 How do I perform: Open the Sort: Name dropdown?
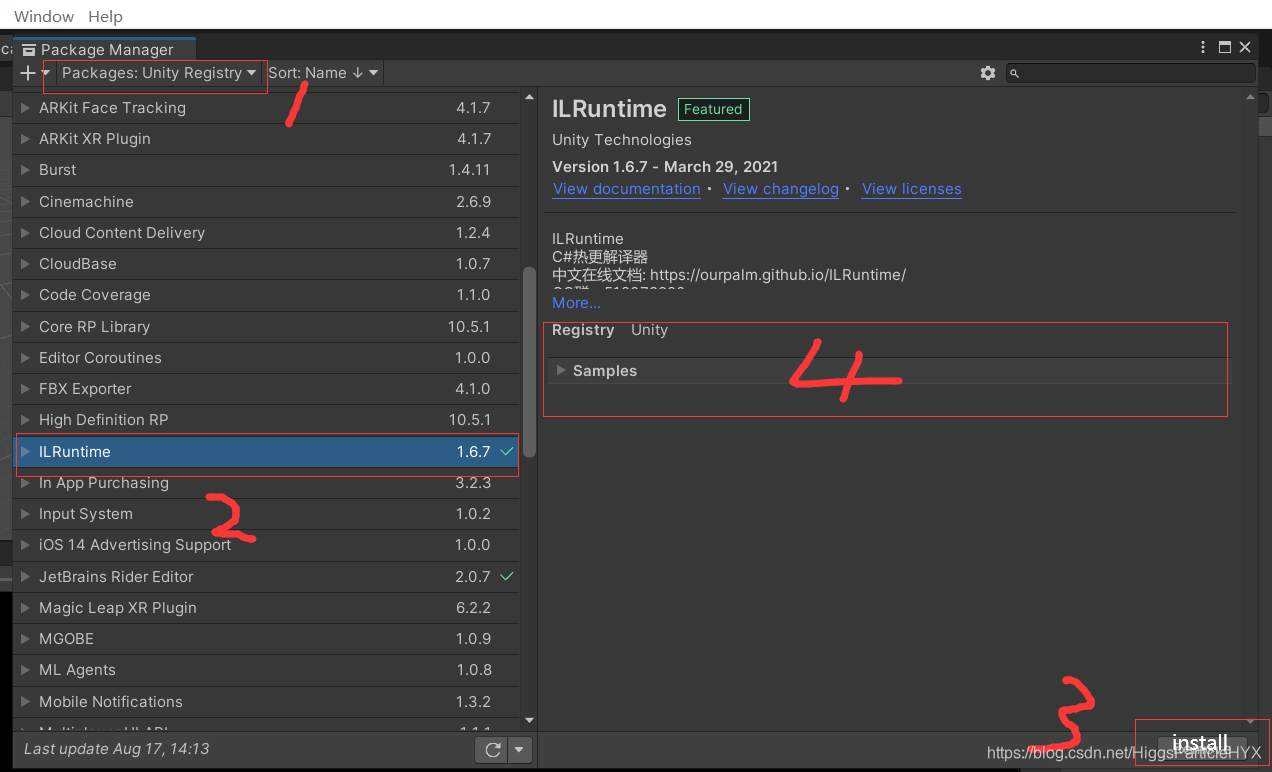tap(323, 73)
